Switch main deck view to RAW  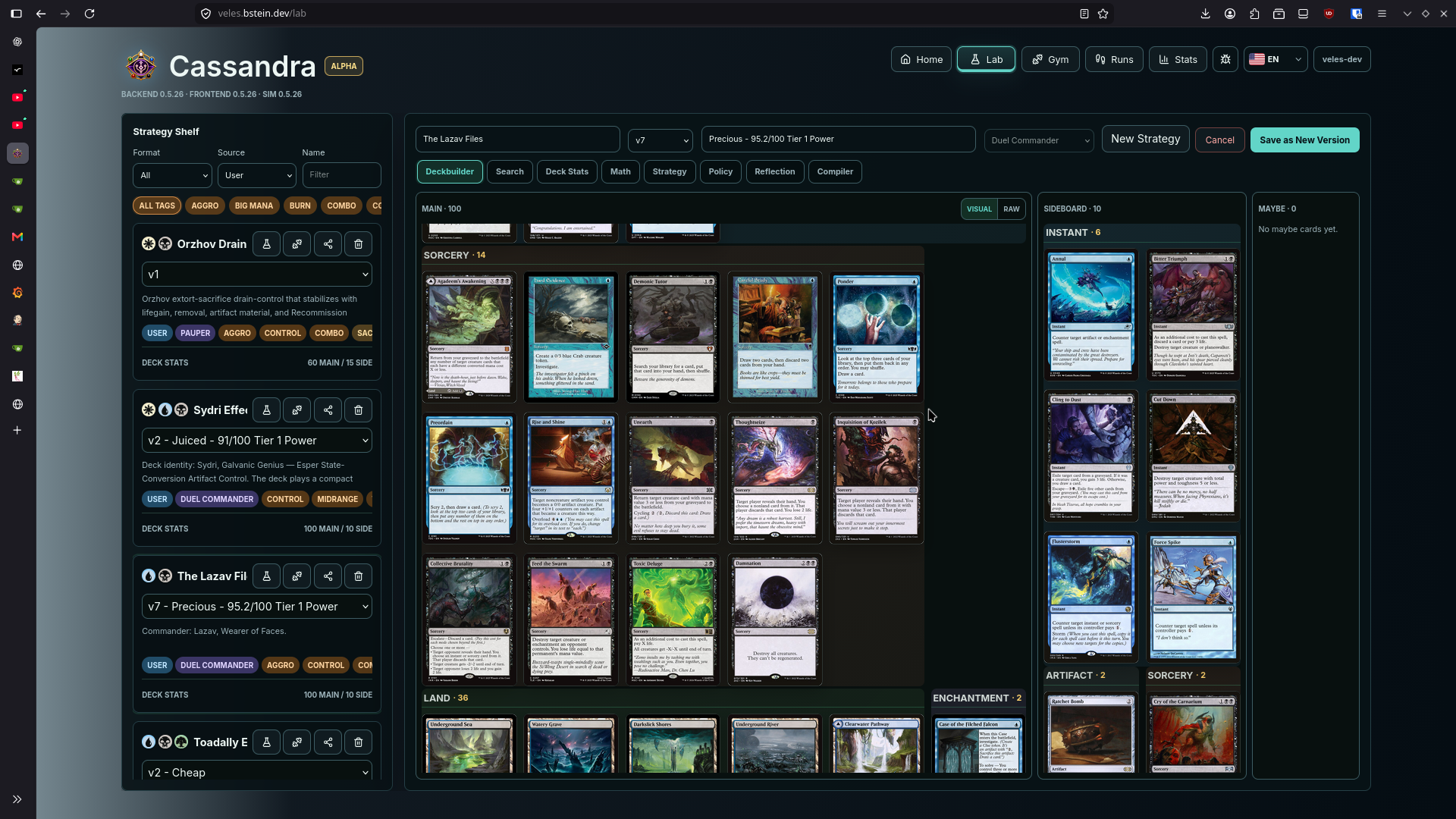pyautogui.click(x=1012, y=209)
